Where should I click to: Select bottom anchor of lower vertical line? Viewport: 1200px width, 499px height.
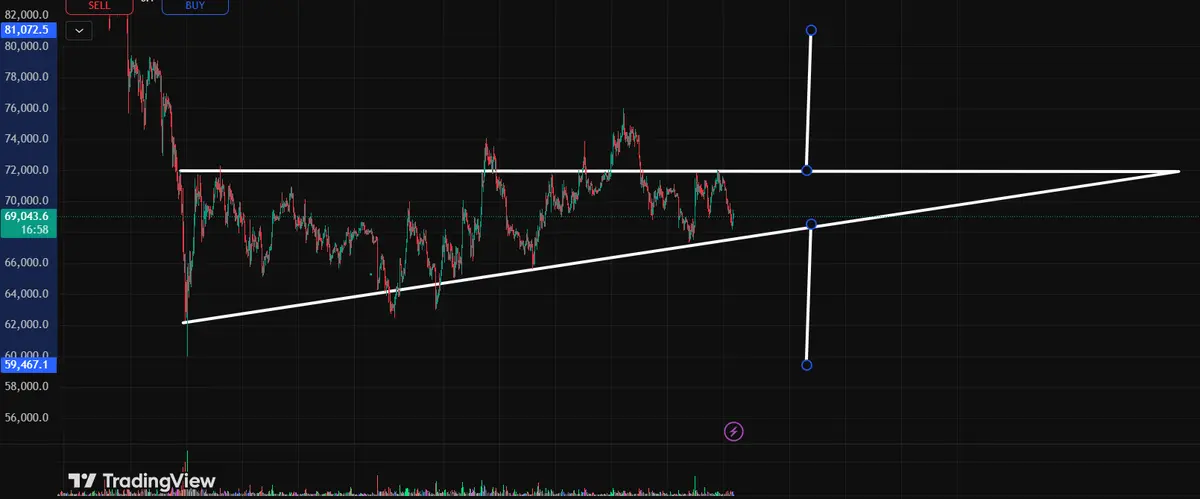pos(807,365)
